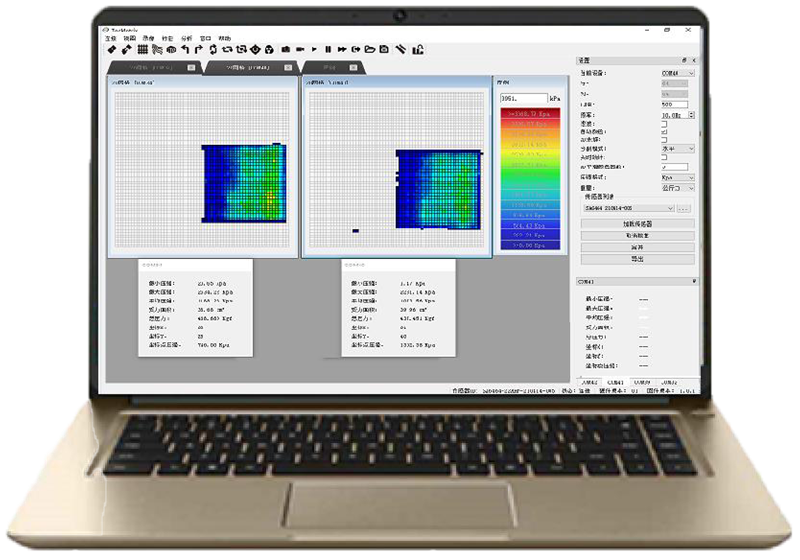
Task: Click the fast-forward toolbar icon
Action: point(342,49)
